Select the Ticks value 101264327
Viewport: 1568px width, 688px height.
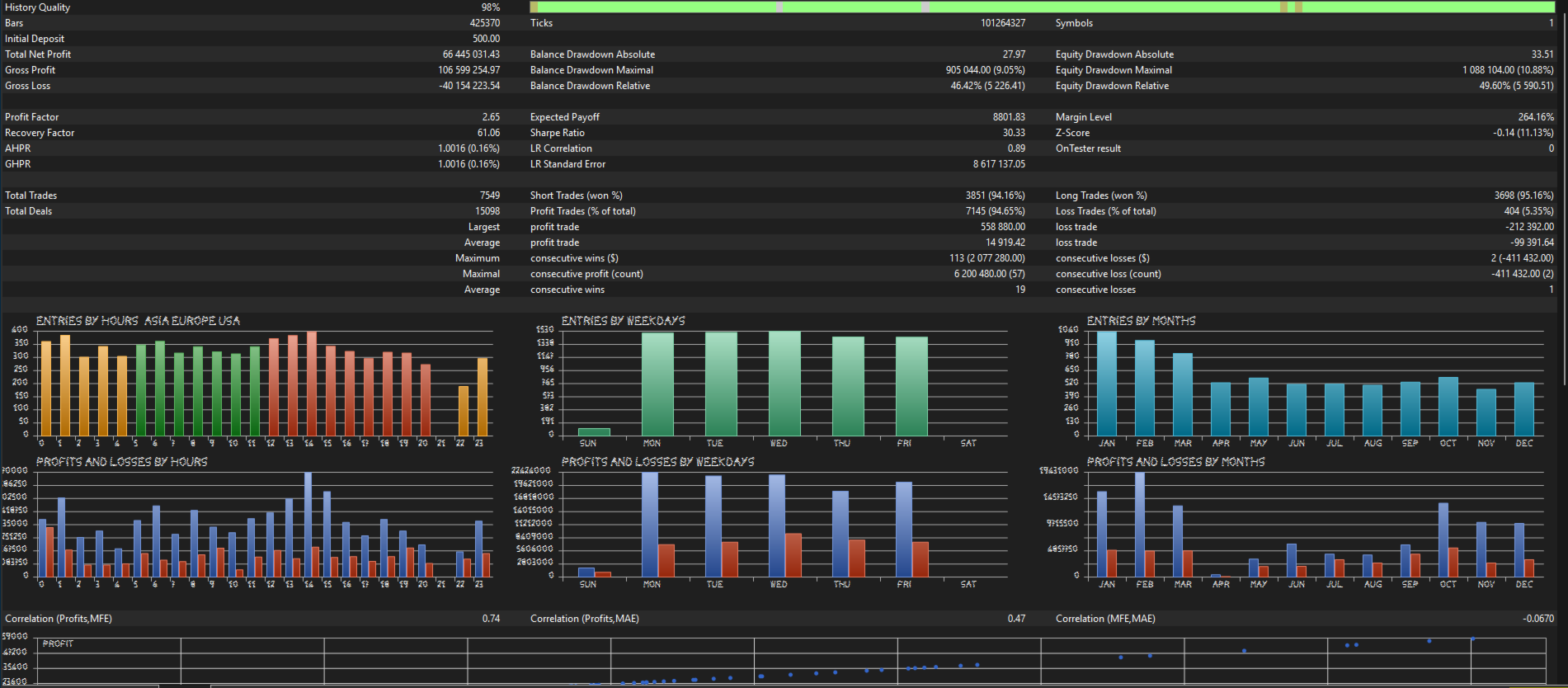1003,23
